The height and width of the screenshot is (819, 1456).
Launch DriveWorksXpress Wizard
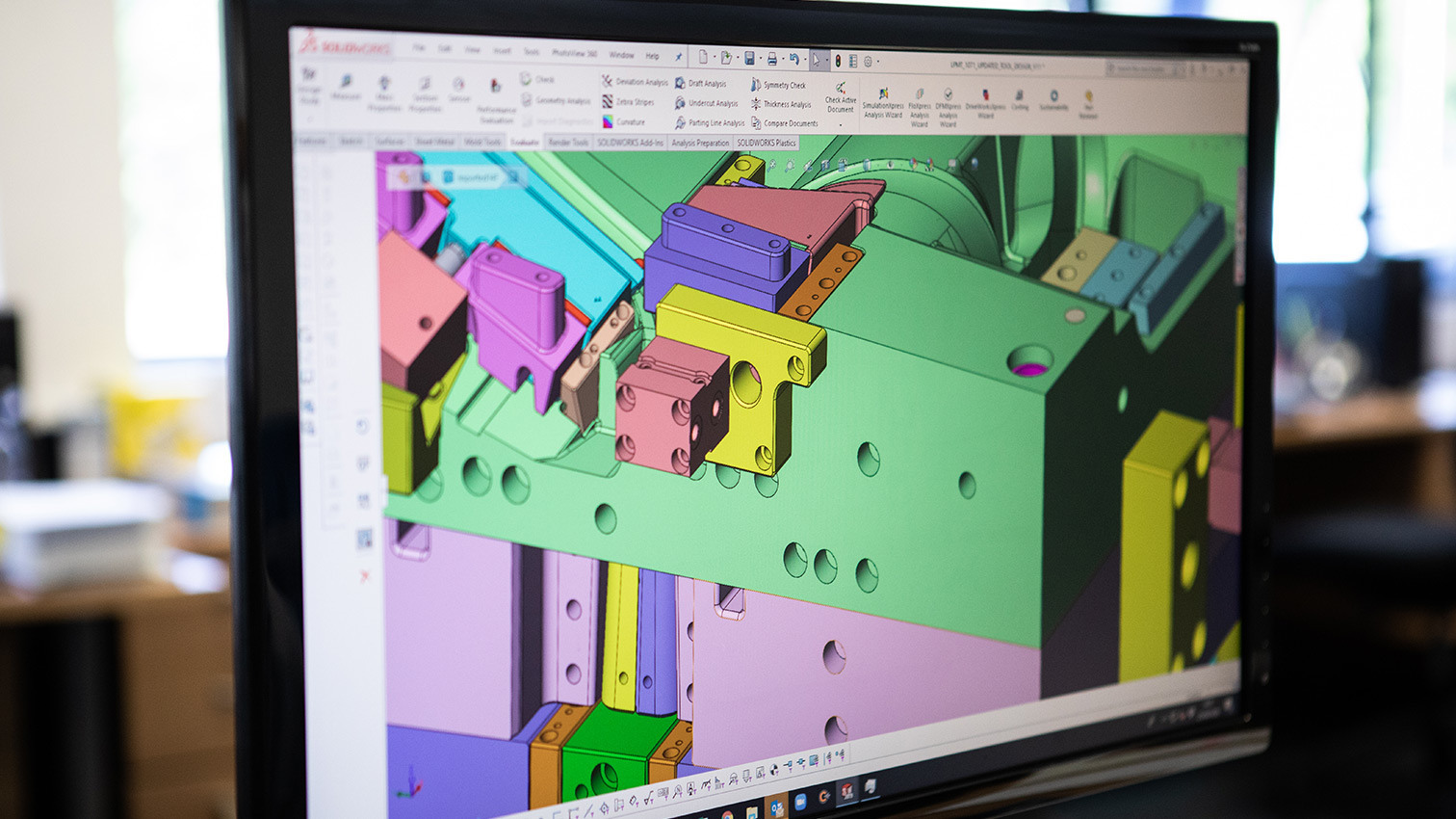tap(985, 103)
